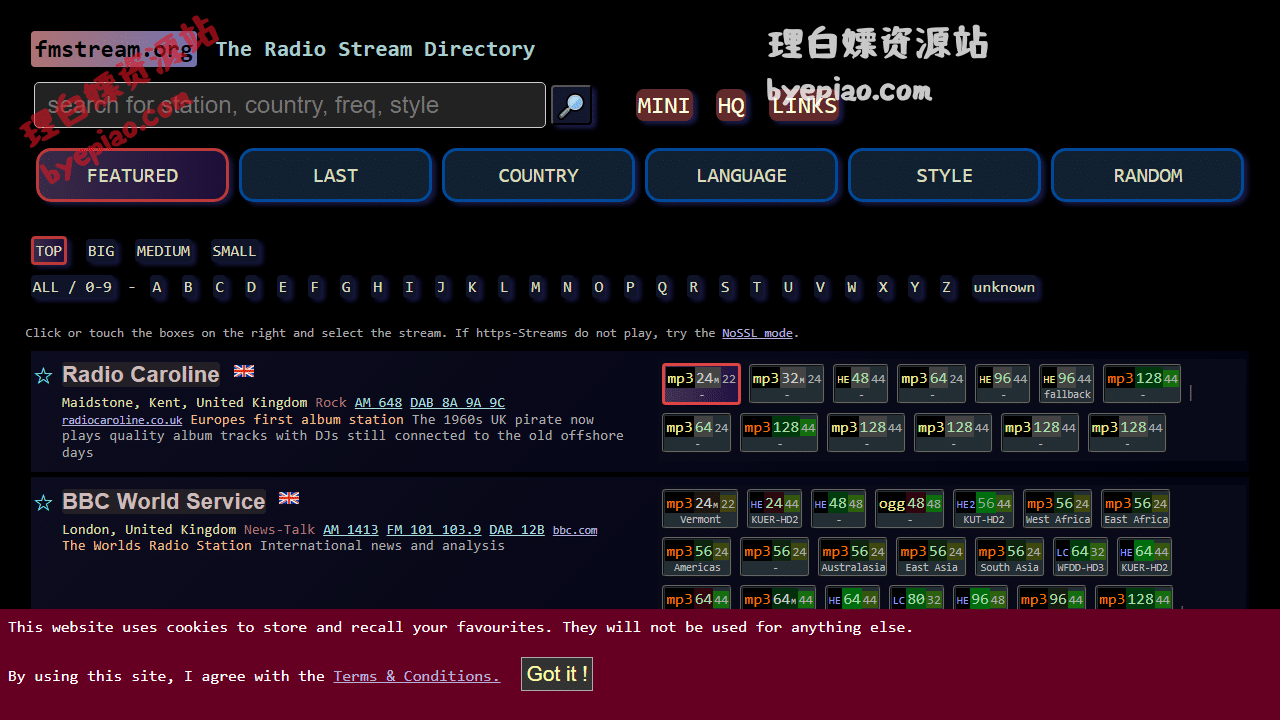
Task: Filter stations by letter A
Action: click(157, 287)
